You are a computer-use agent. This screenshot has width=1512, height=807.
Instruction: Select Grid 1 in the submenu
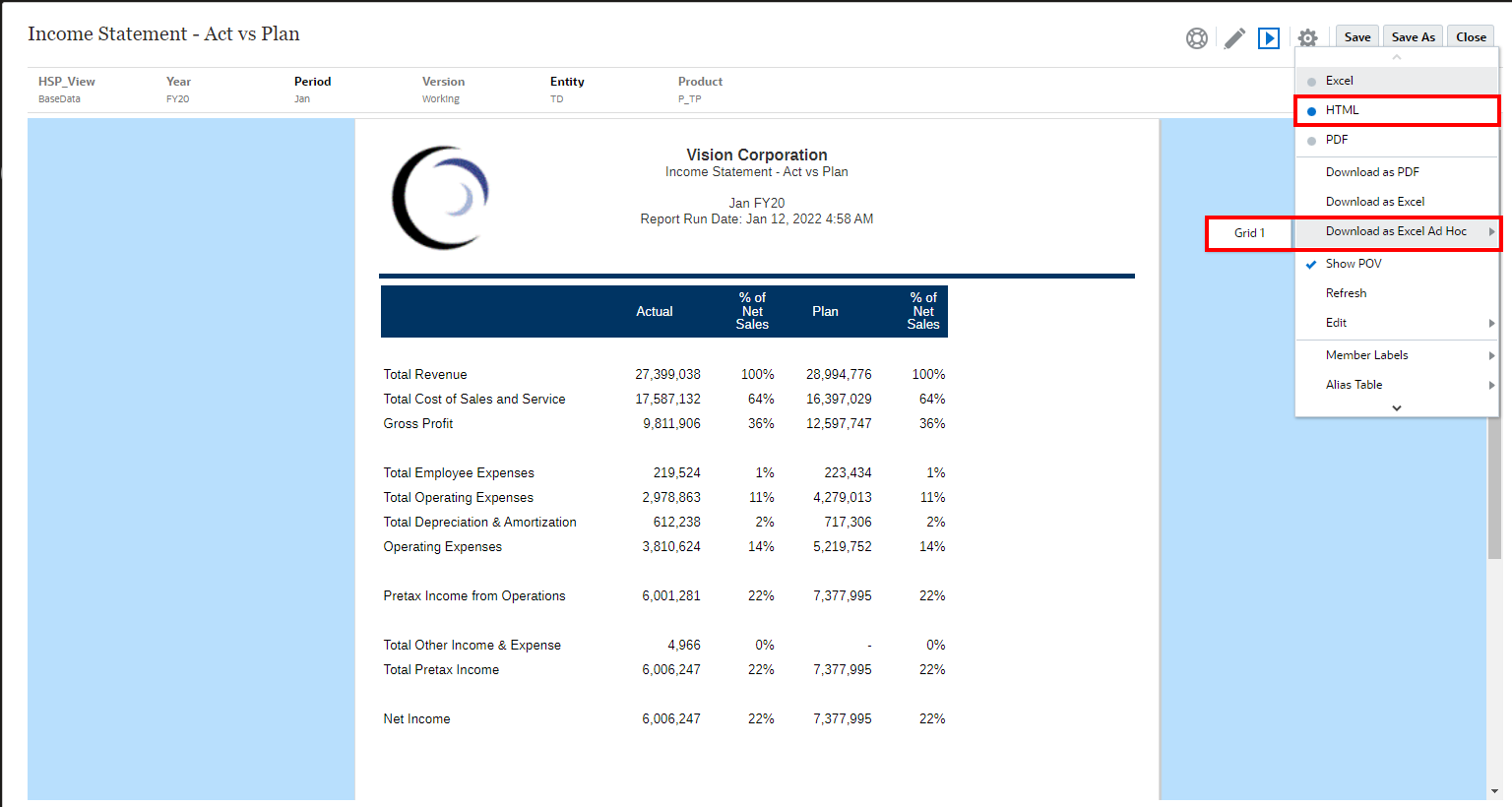point(1248,232)
